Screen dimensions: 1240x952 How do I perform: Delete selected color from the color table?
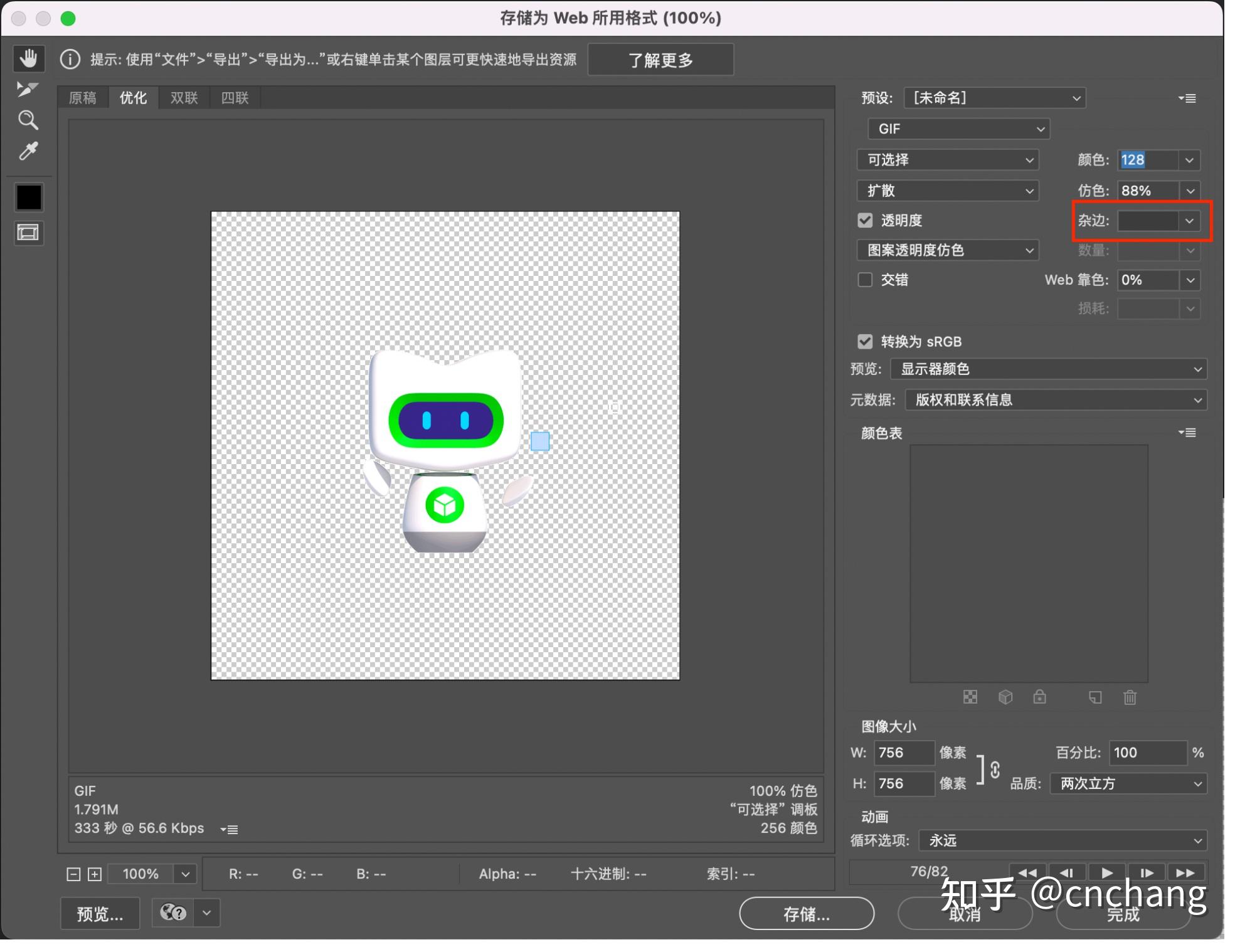tap(1130, 697)
